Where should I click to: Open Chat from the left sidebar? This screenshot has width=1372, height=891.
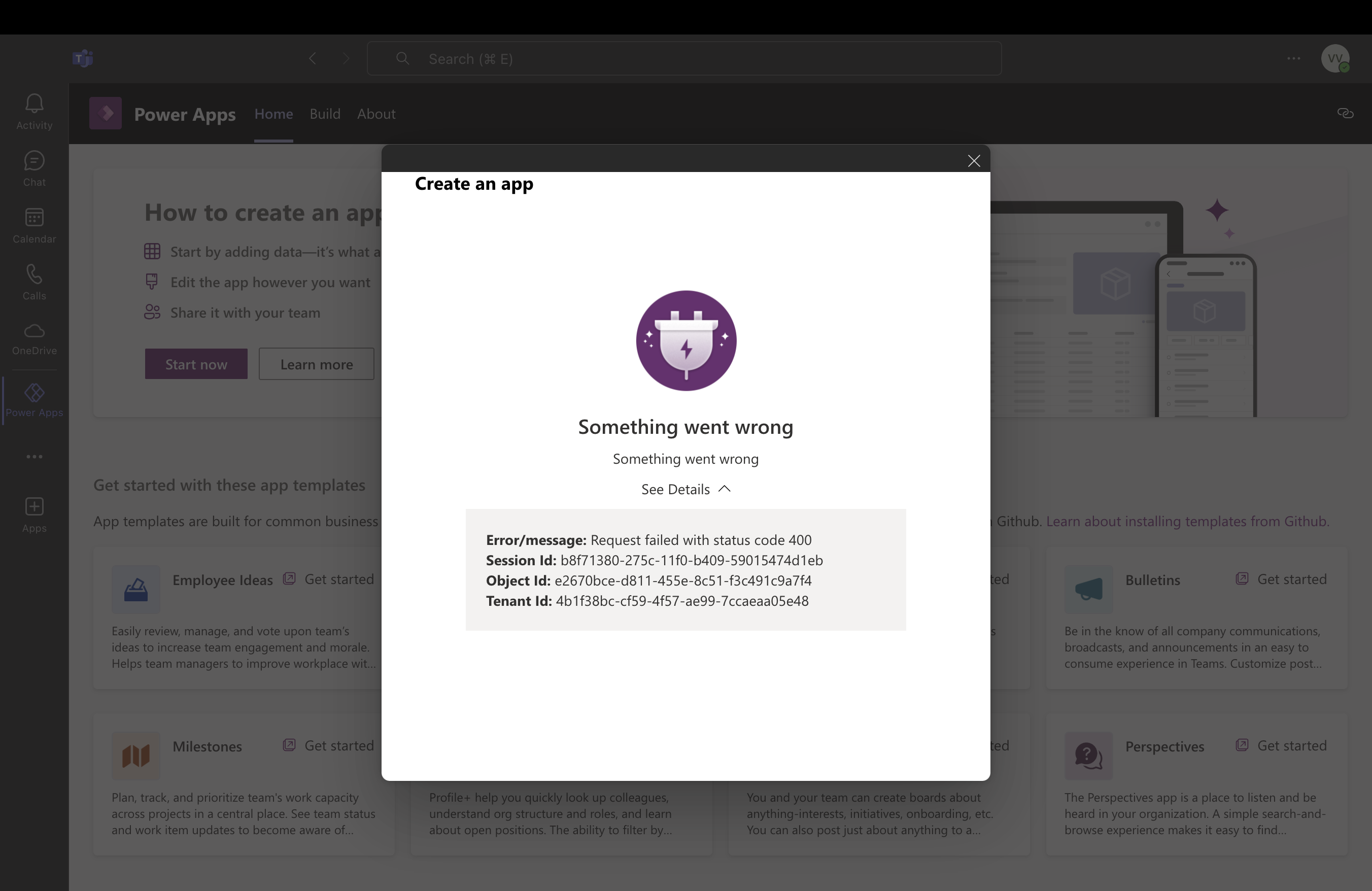click(34, 168)
